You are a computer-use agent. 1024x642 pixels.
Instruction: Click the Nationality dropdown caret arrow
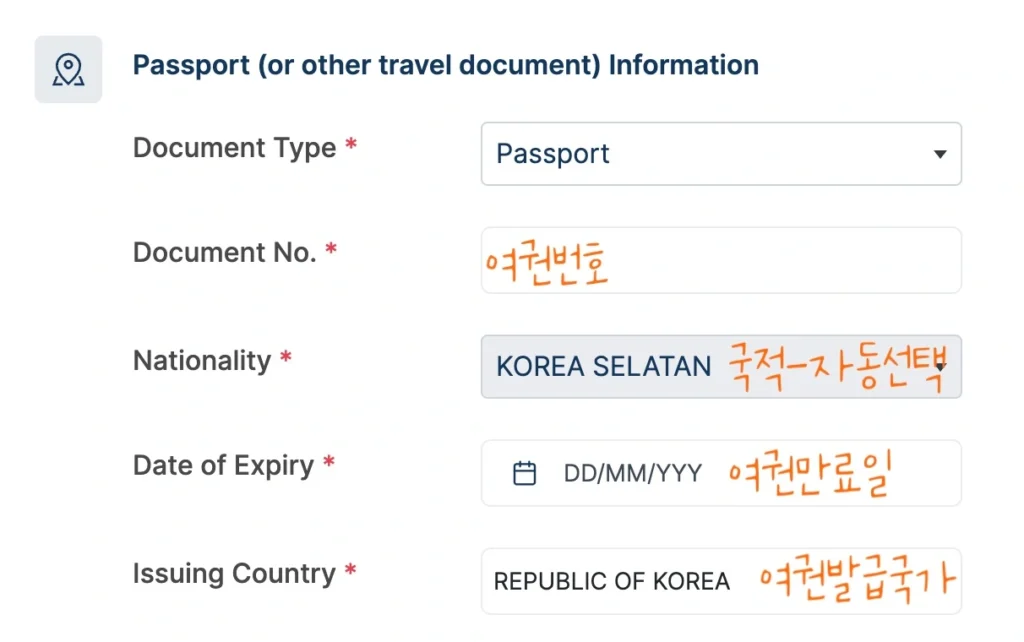[x=941, y=367]
